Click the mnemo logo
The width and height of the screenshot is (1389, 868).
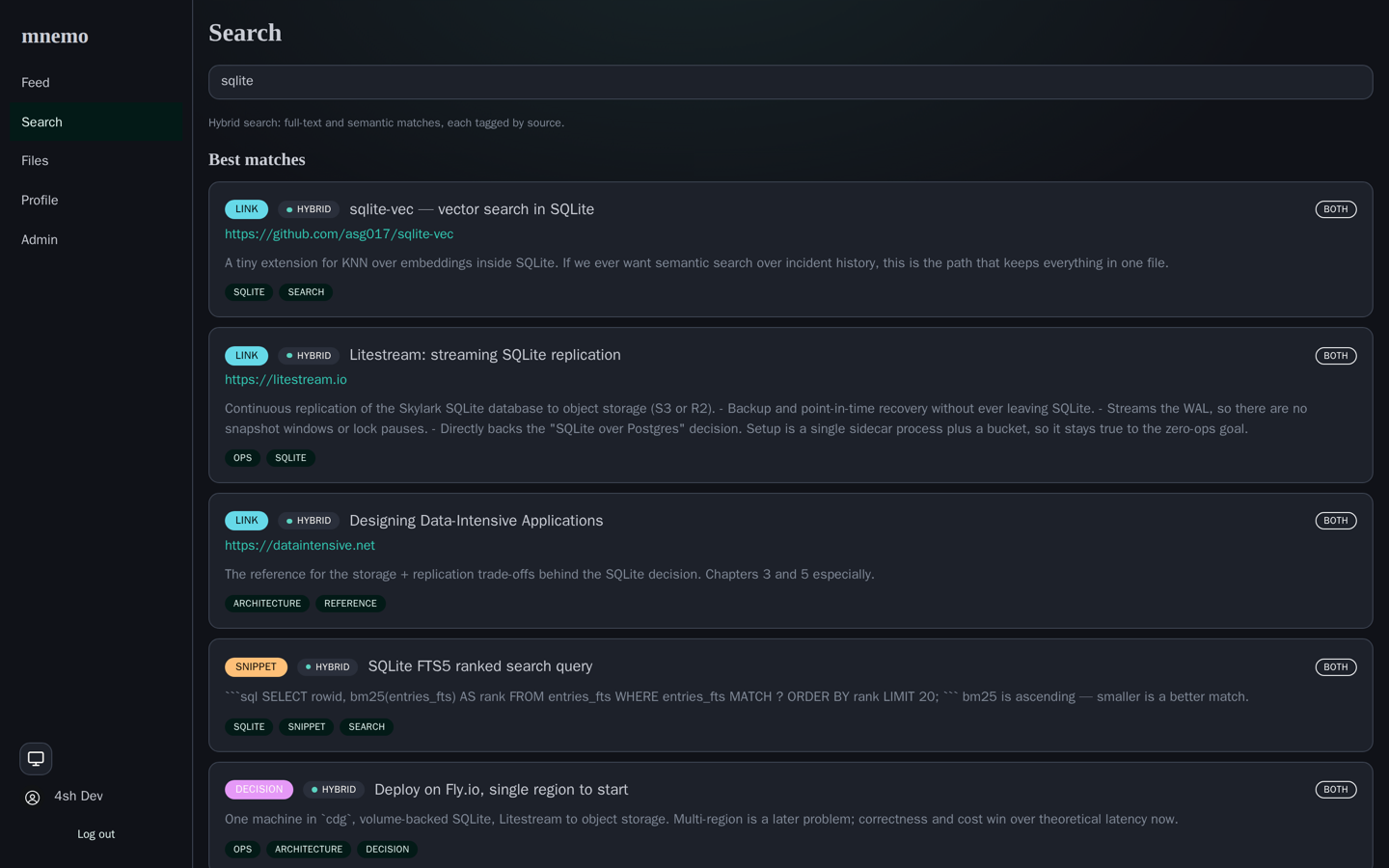click(x=55, y=36)
